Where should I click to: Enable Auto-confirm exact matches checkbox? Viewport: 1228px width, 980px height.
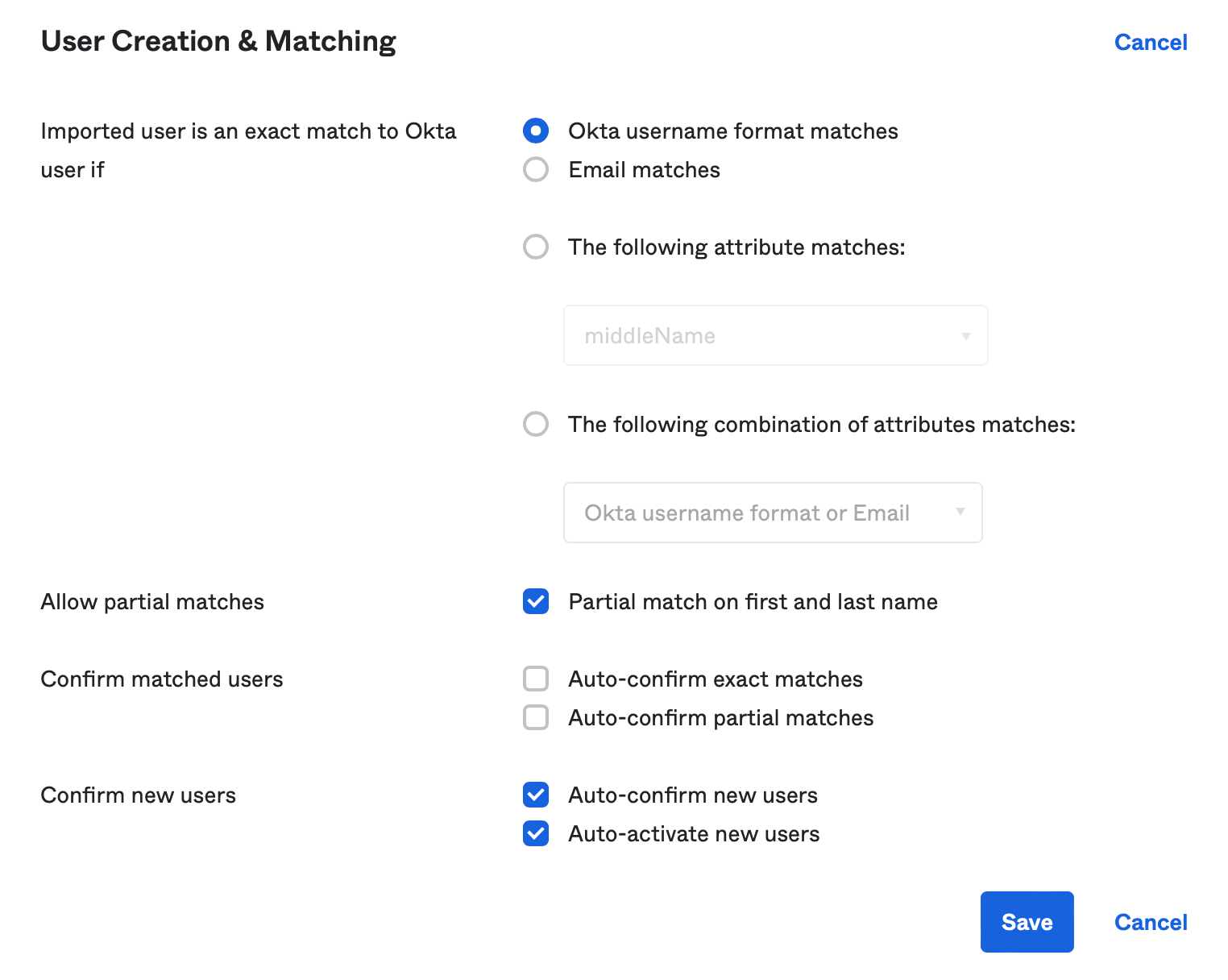(536, 679)
